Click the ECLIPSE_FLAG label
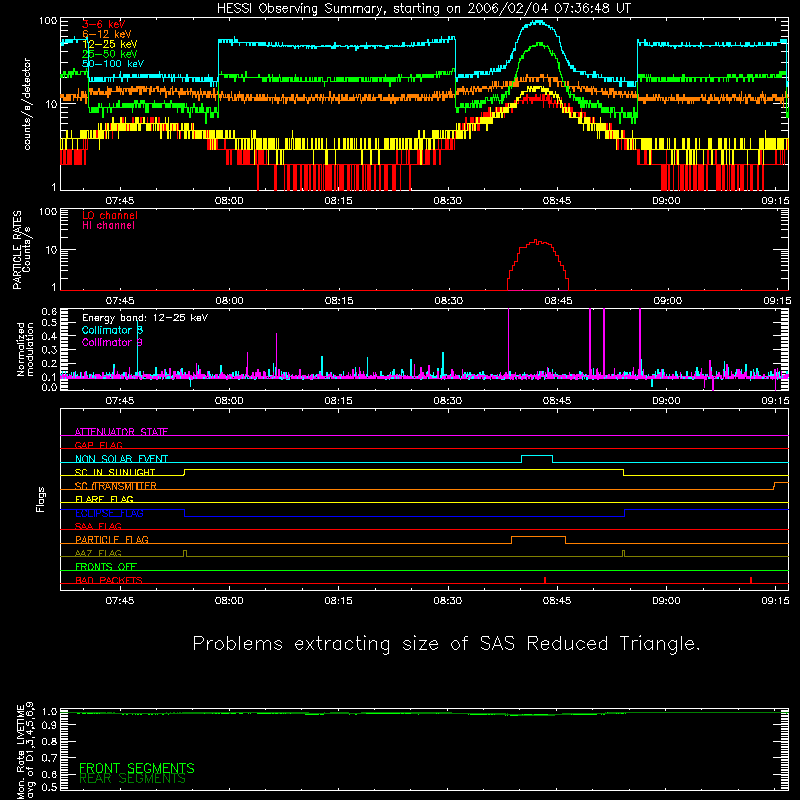Image resolution: width=800 pixels, height=800 pixels. click(x=109, y=513)
